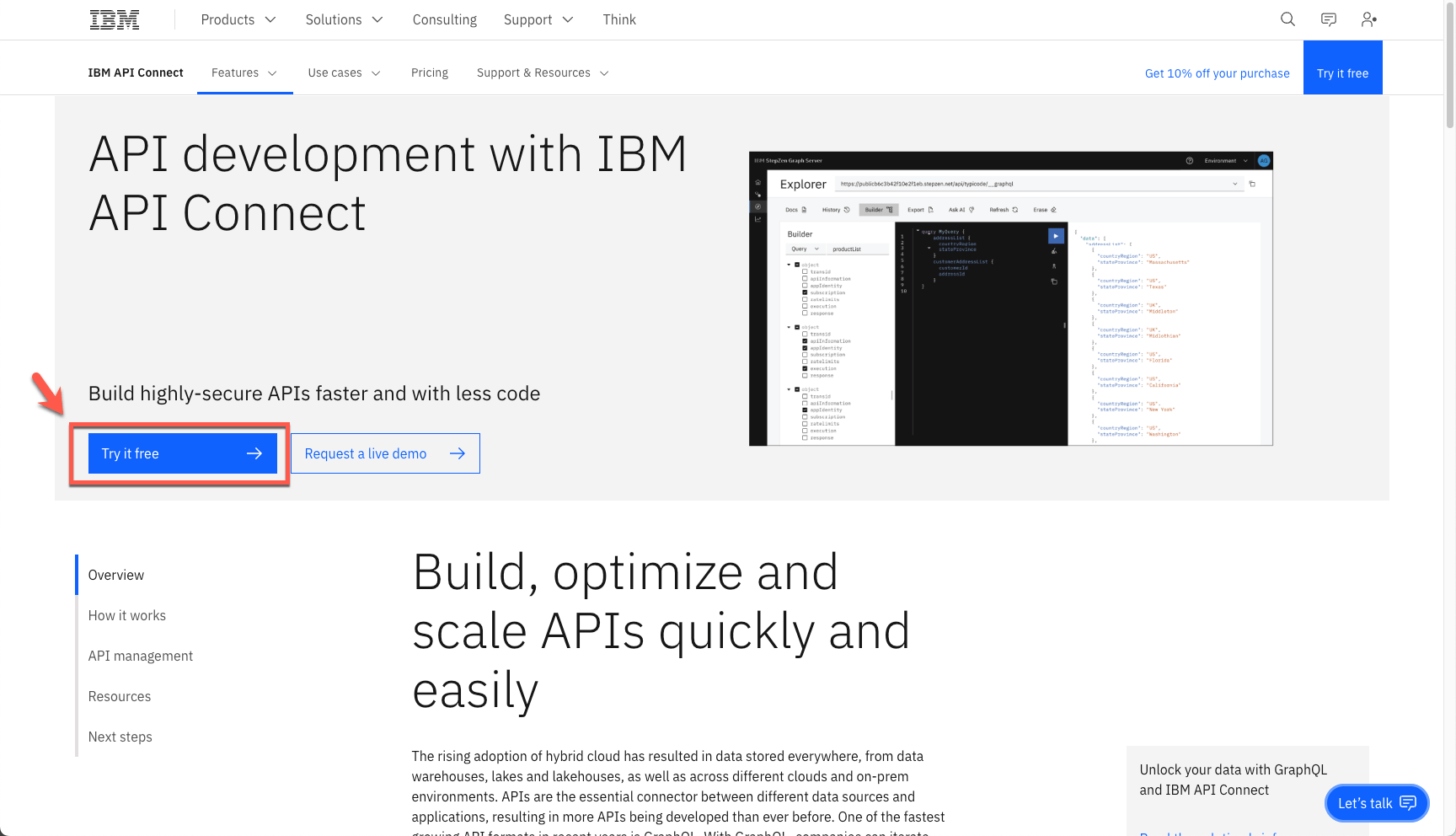This screenshot has width=1456, height=836.
Task: Go to the Pricing tab
Action: coord(430,72)
